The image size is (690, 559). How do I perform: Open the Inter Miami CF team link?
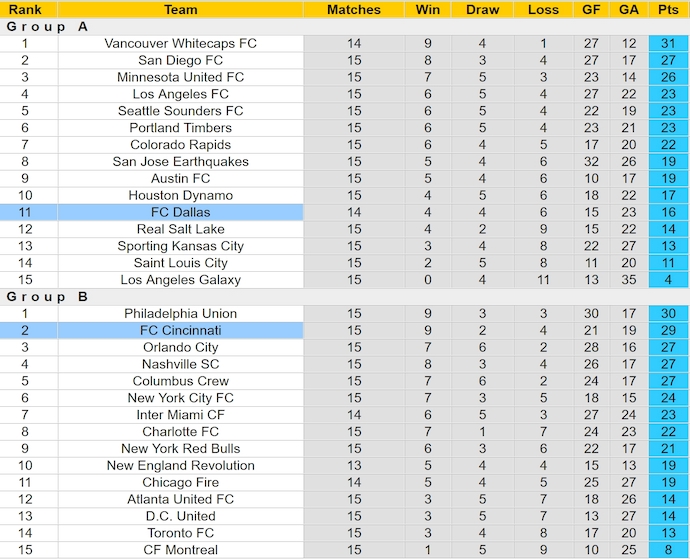point(180,415)
